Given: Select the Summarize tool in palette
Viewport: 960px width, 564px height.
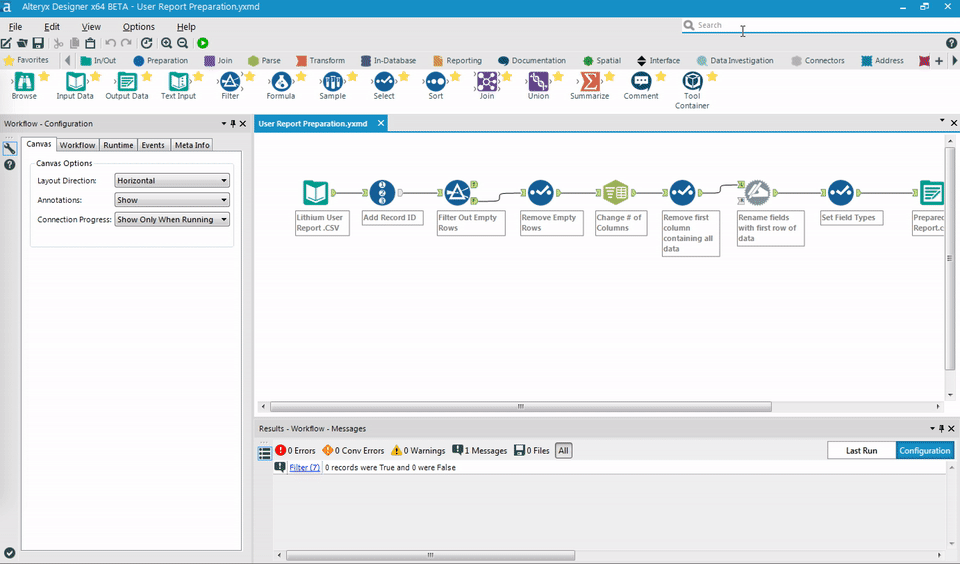Looking at the screenshot, I should 590,86.
